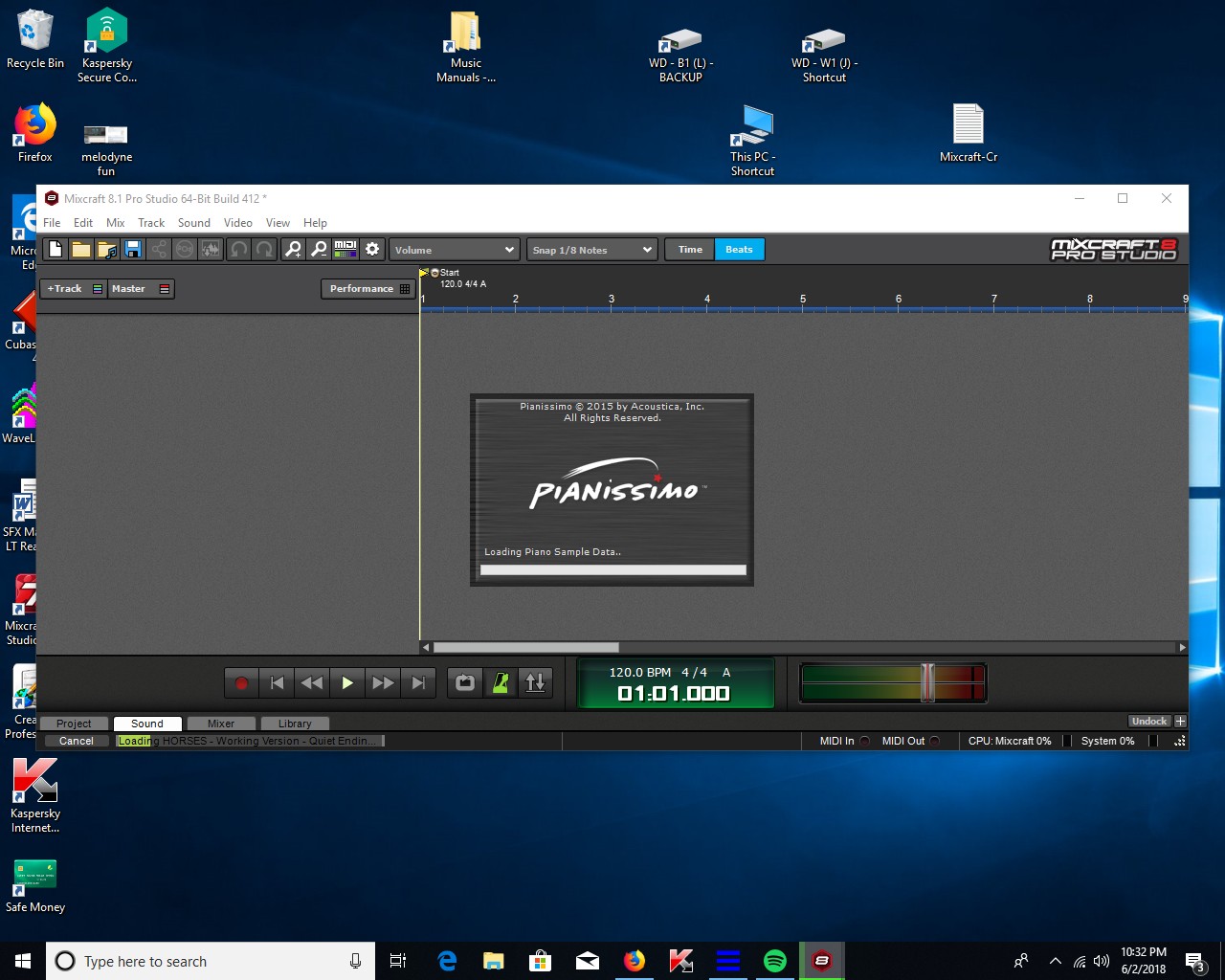Image resolution: width=1225 pixels, height=980 pixels.
Task: Open Spotify from the taskbar
Action: click(775, 961)
